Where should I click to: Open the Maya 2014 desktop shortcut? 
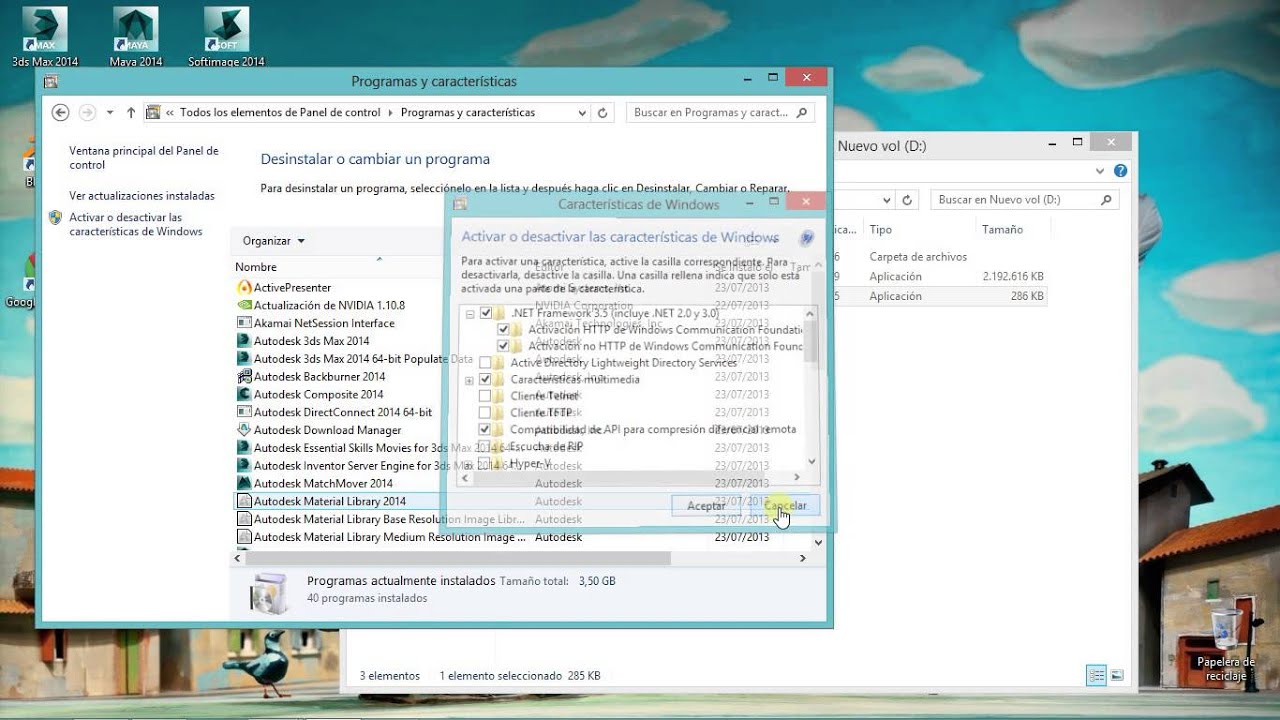point(135,36)
